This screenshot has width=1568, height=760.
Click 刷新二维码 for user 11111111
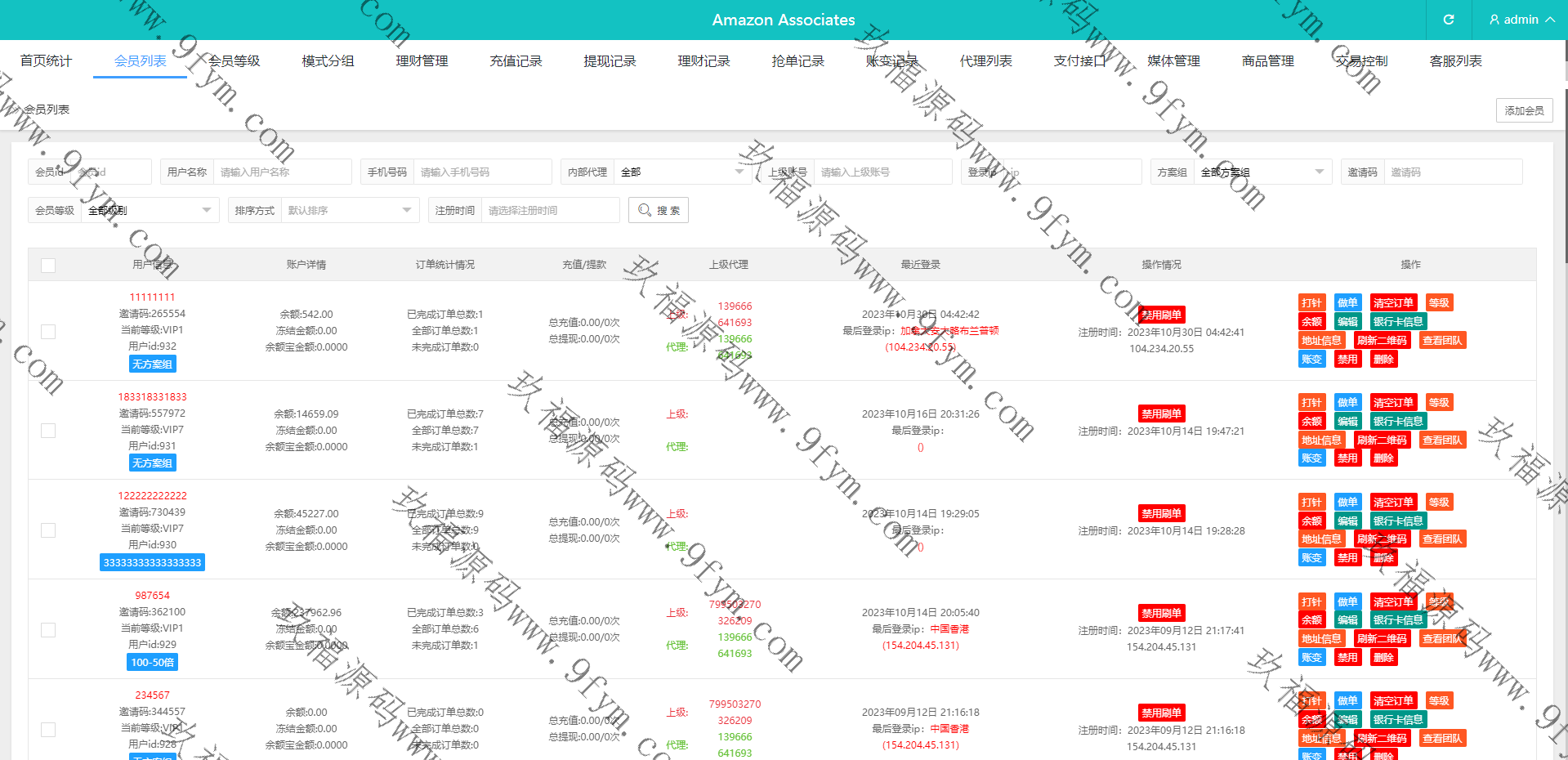[x=1382, y=341]
